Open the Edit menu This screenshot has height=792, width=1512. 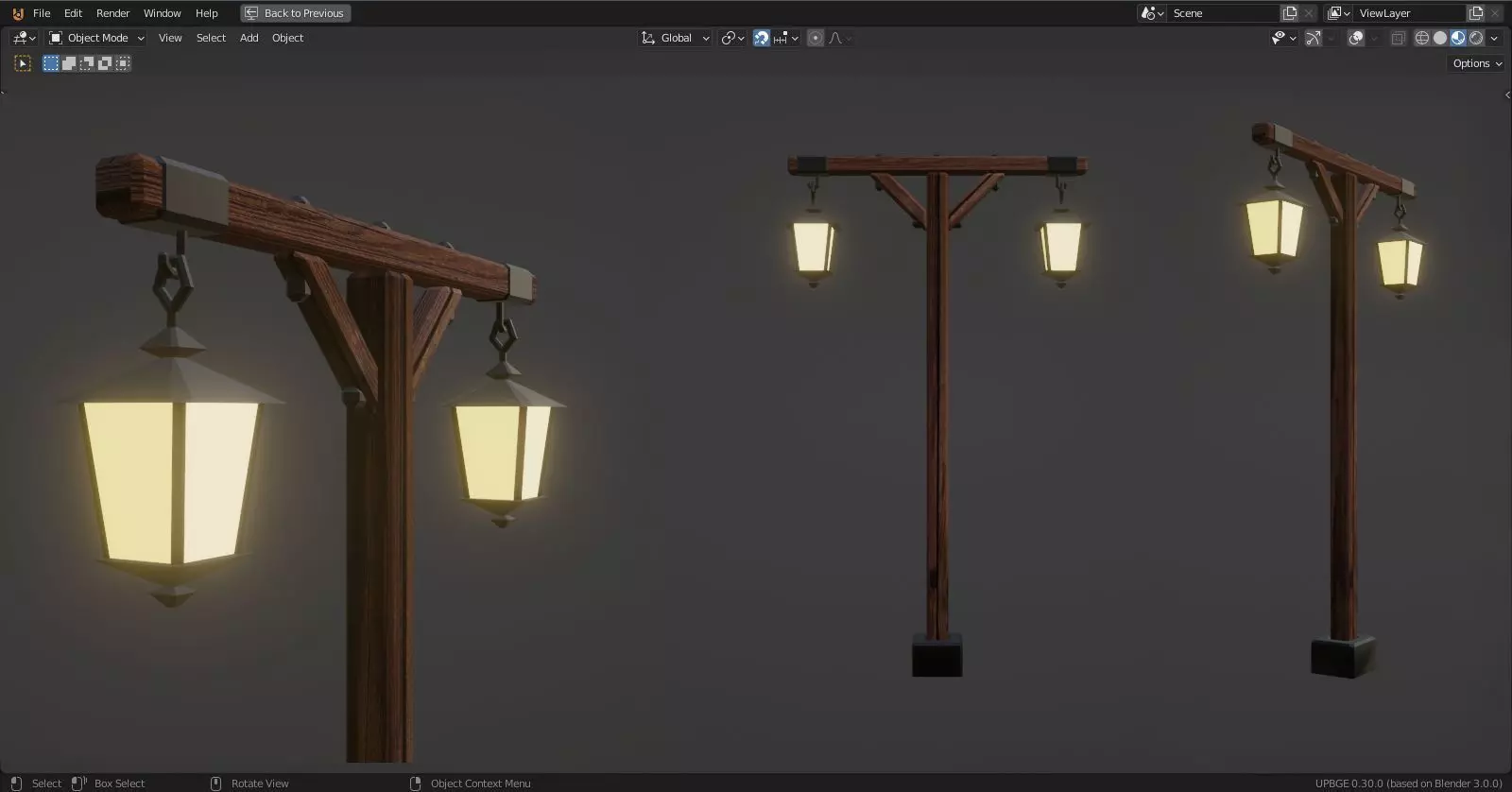(x=73, y=13)
